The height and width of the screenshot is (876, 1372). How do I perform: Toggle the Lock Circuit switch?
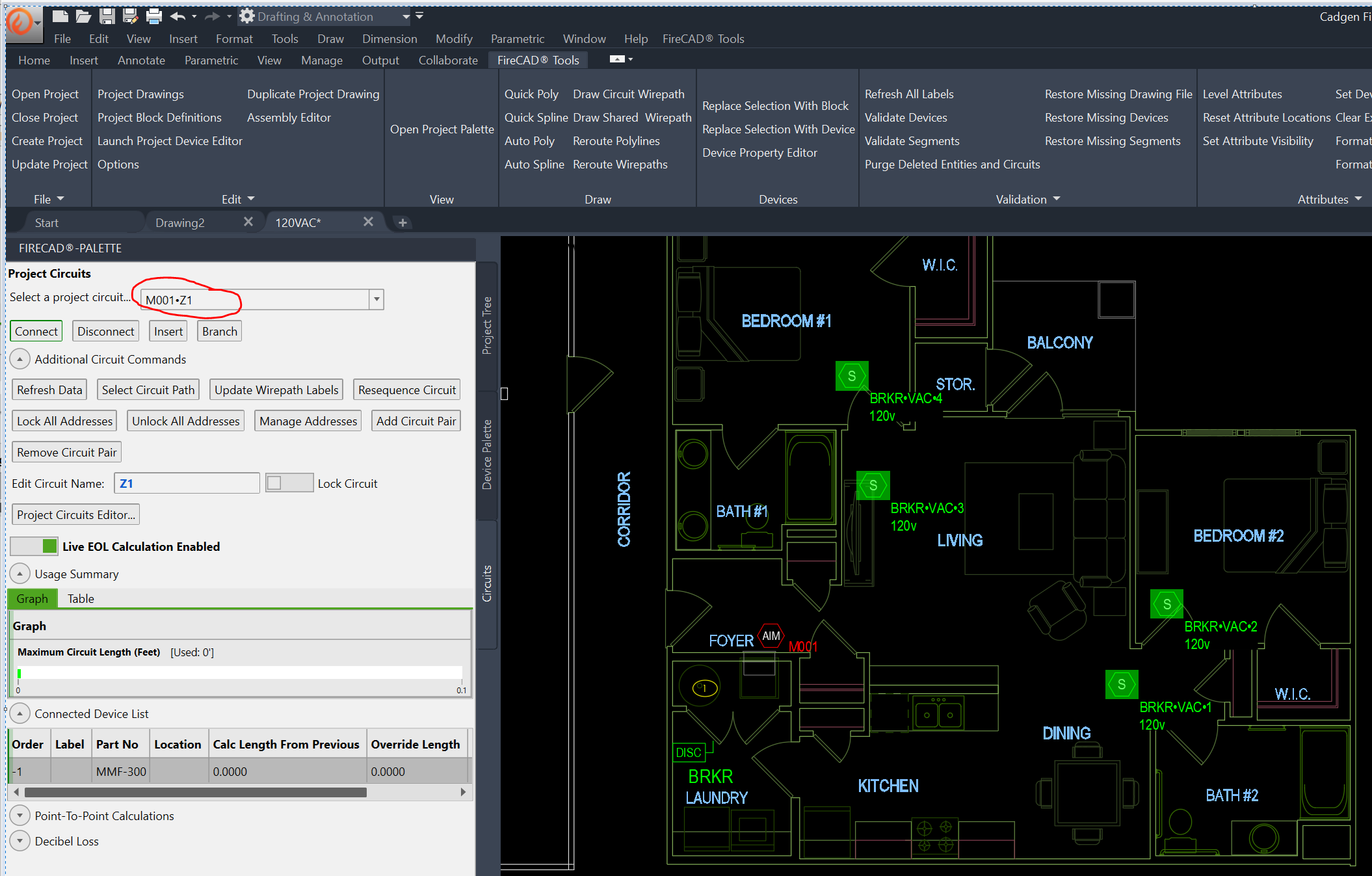pyautogui.click(x=289, y=483)
